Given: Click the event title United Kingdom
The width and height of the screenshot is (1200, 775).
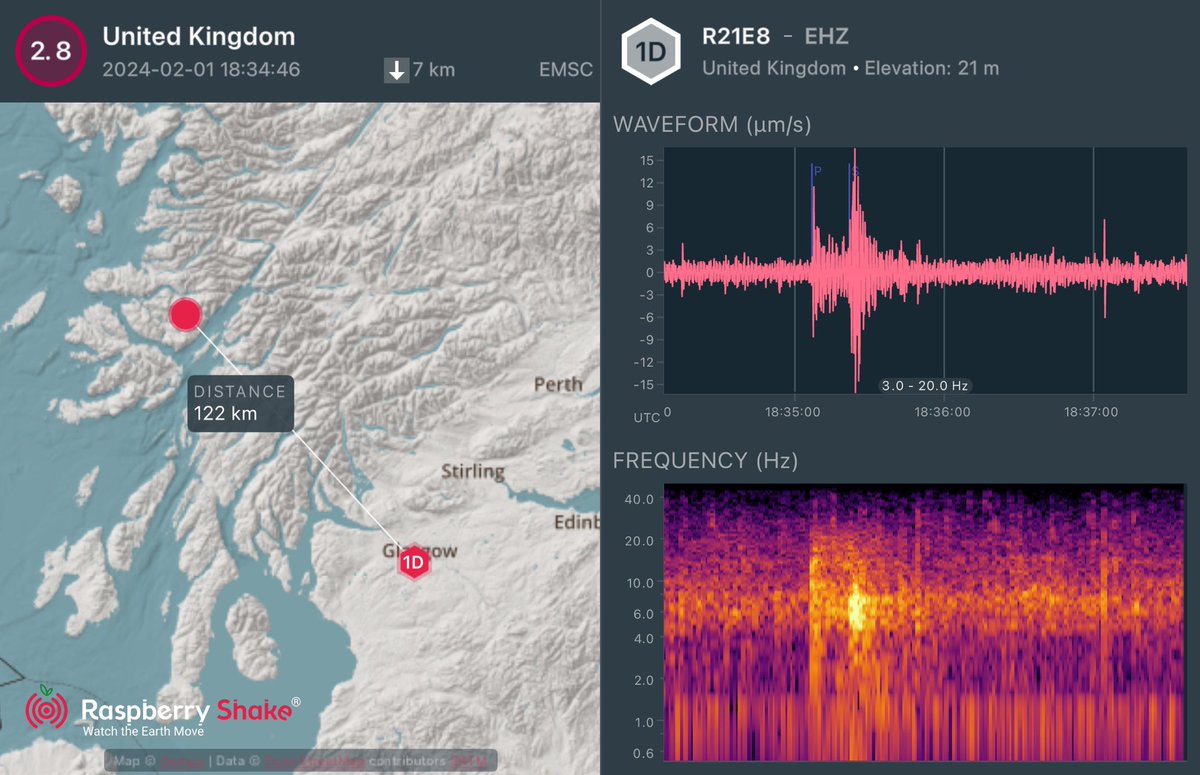Looking at the screenshot, I should 199,37.
